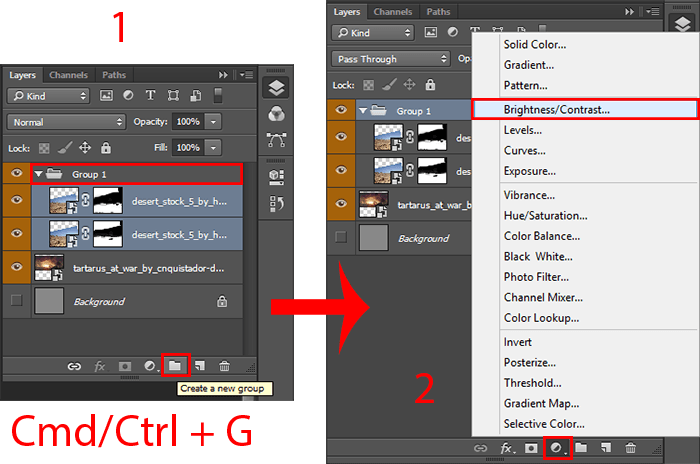The height and width of the screenshot is (464, 700).
Task: Choose Curves from the adjustment menu
Action: (524, 151)
